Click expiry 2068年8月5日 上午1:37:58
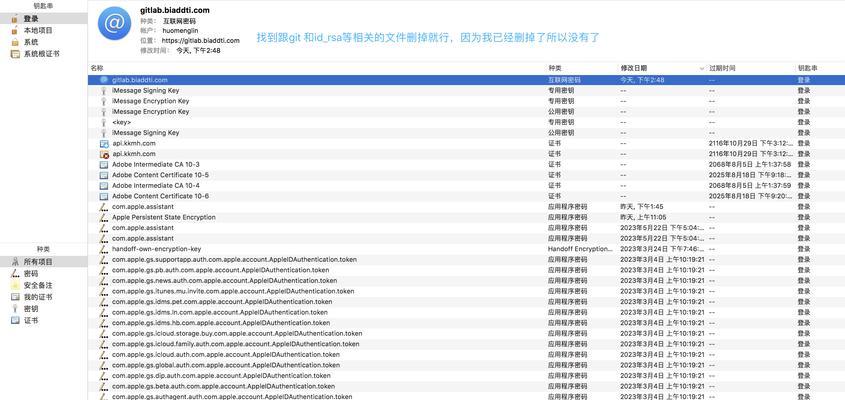This screenshot has height=400, width=845. coord(750,164)
